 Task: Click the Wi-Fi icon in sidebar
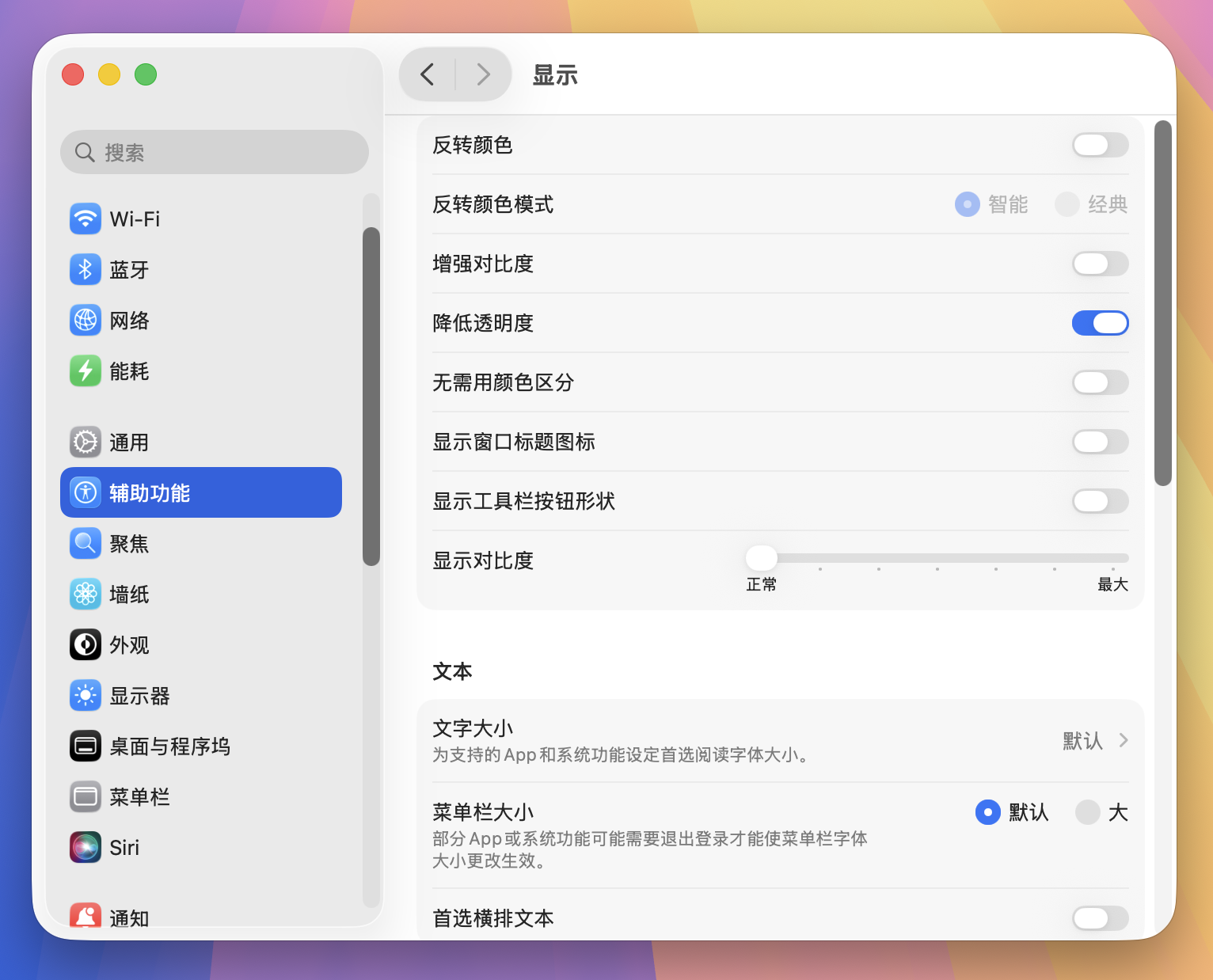pyautogui.click(x=86, y=219)
